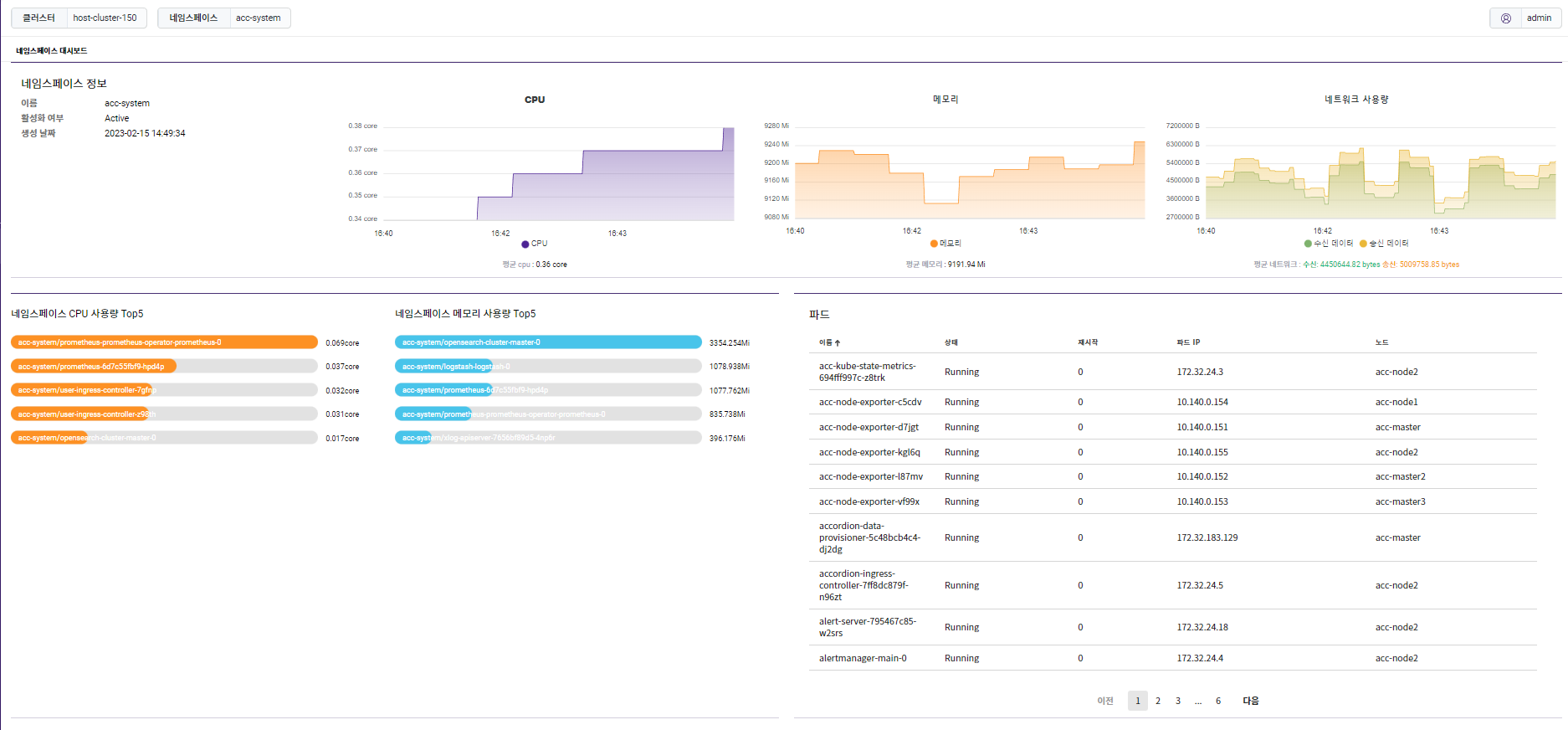Sort by the 파드 IP column header
This screenshot has width=1568, height=730.
point(1188,342)
